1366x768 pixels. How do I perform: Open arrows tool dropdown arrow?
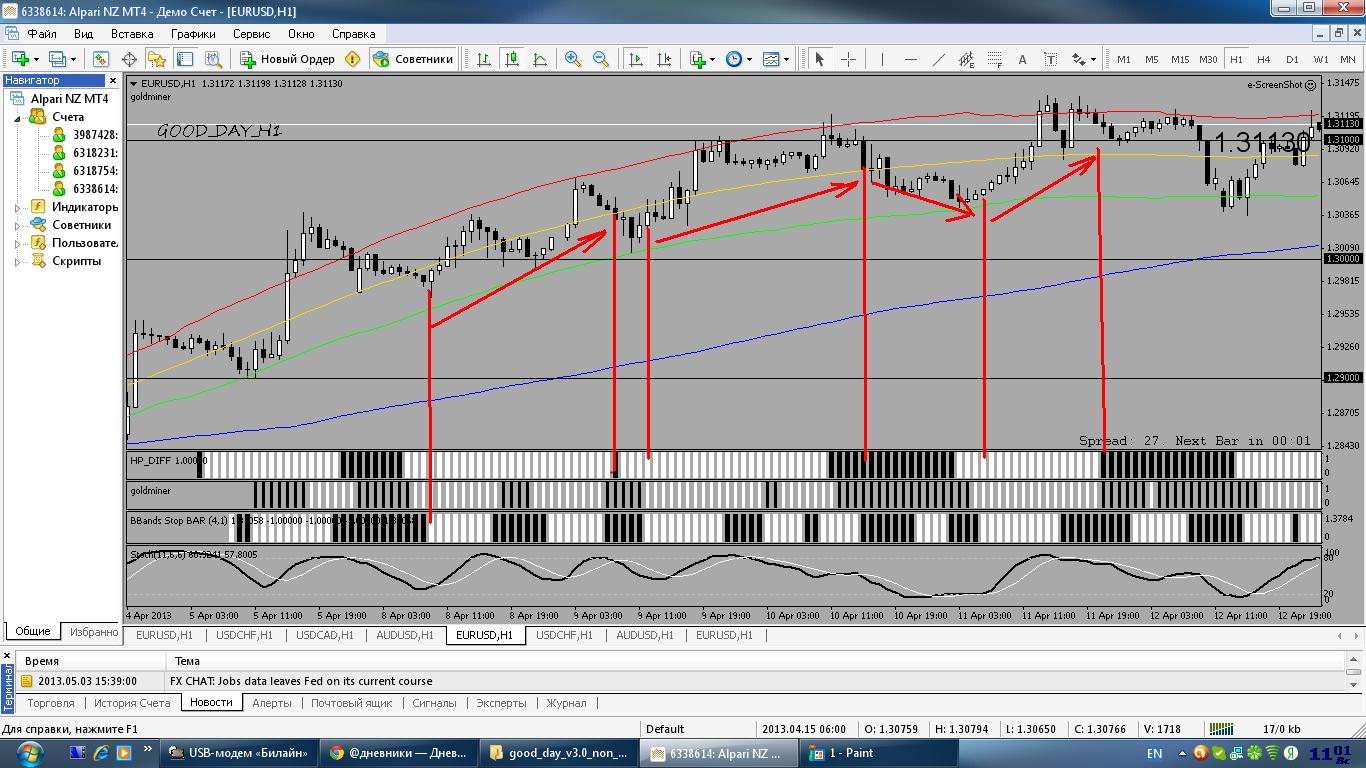coord(1094,59)
